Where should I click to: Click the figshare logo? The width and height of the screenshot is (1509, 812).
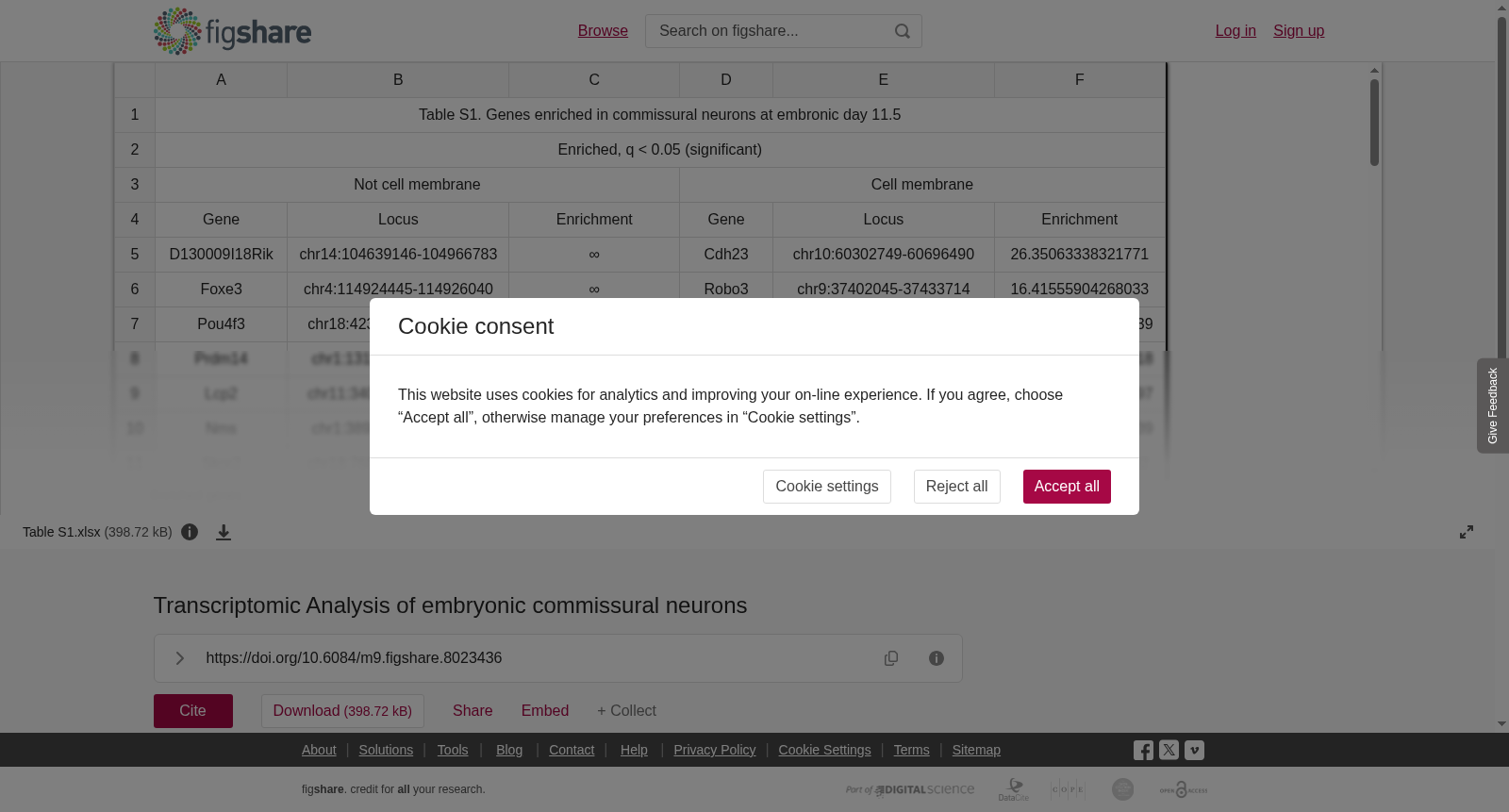pos(232,31)
